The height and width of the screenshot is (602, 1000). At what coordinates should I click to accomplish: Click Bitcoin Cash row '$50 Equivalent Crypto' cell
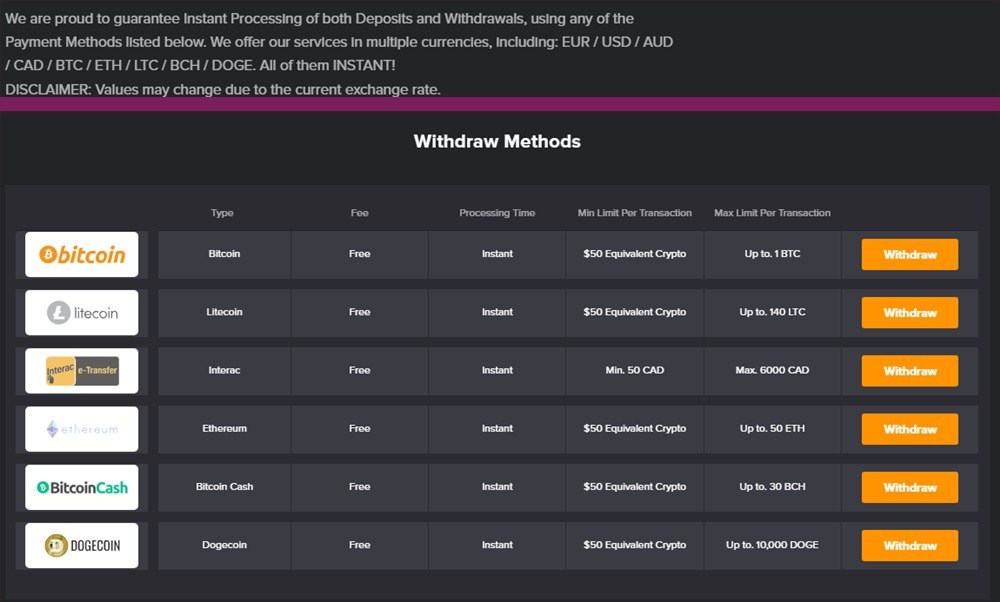[x=635, y=487]
